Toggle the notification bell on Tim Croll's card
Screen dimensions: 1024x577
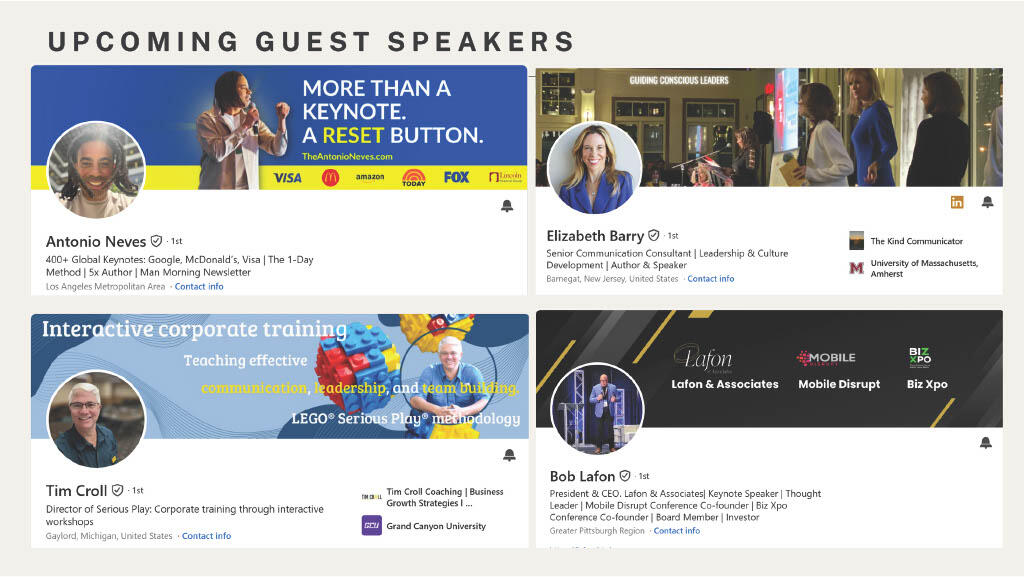(x=509, y=455)
